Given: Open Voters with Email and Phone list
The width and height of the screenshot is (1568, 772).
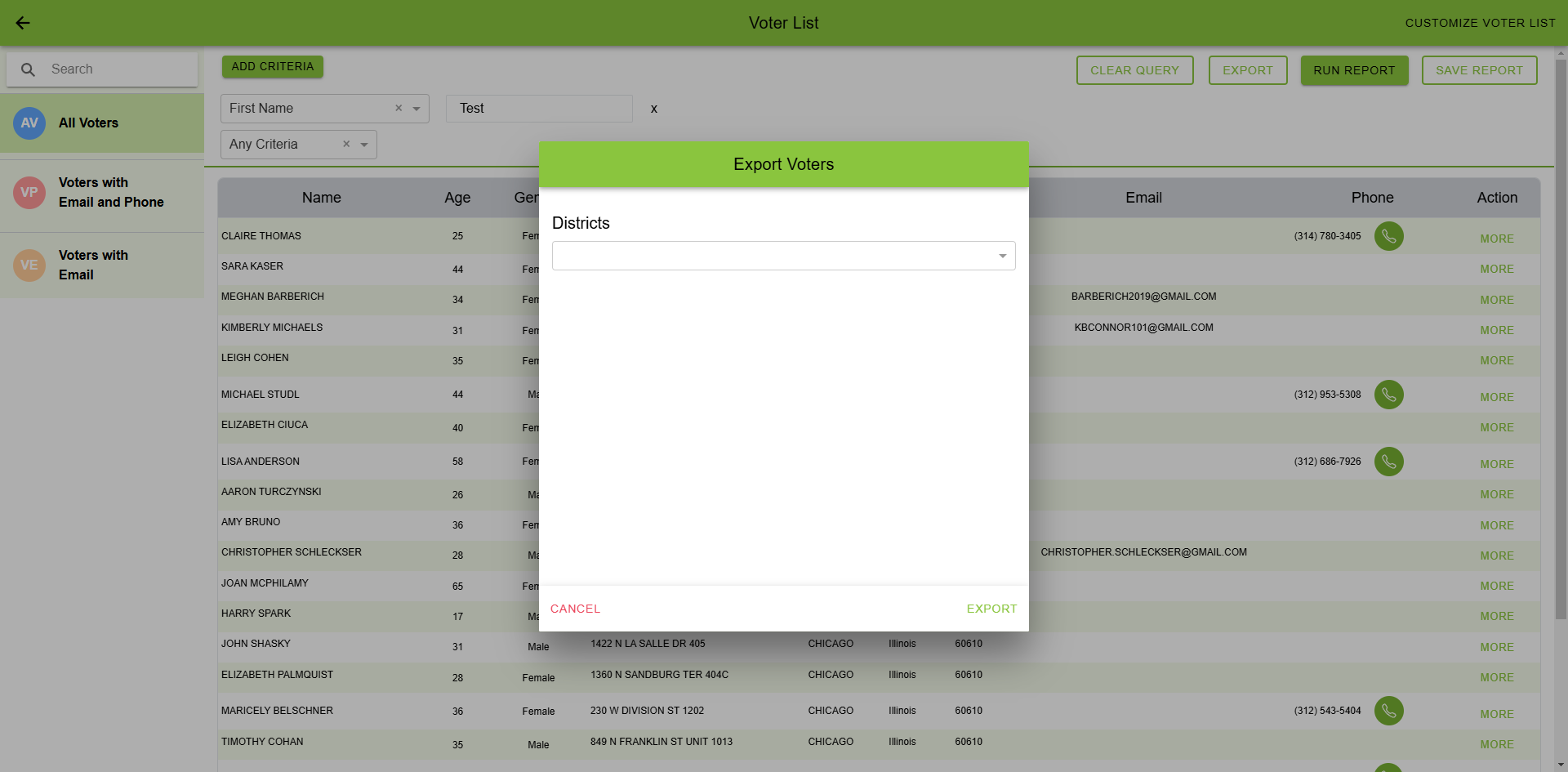Looking at the screenshot, I should [102, 193].
